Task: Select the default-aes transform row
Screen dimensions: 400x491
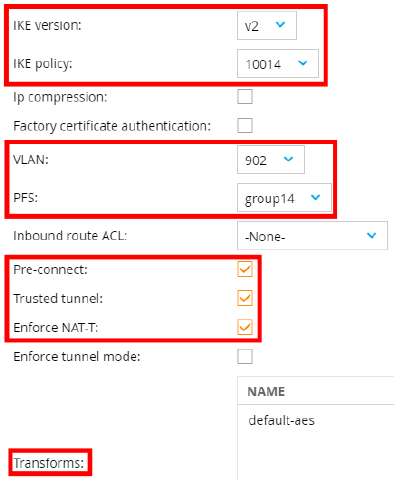Action: point(316,420)
